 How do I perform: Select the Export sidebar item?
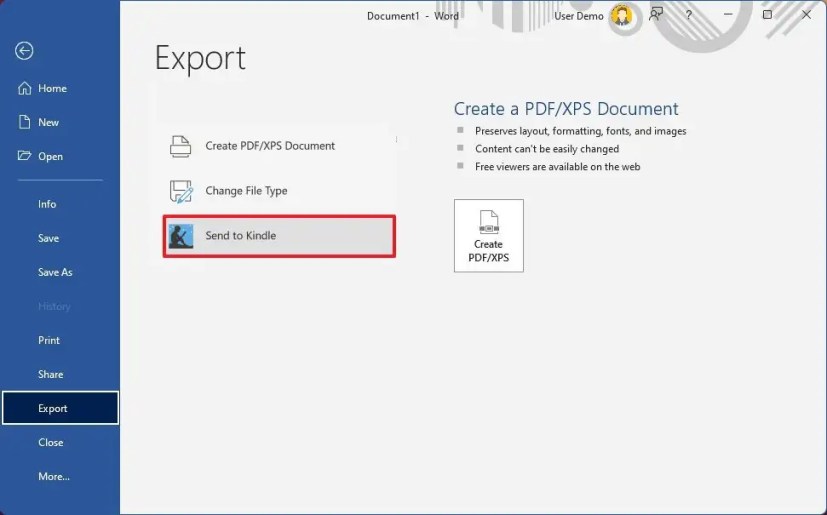tap(60, 408)
